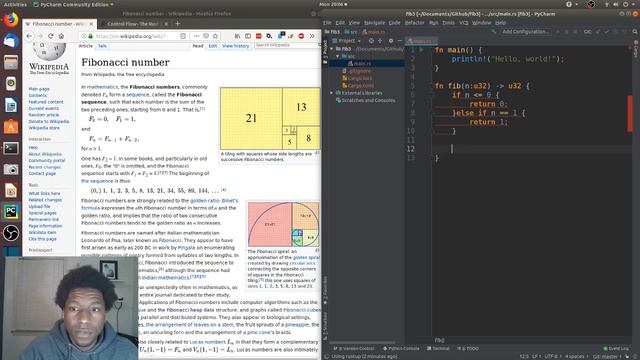Click UTF-8 encoding in status bar

pos(551,356)
